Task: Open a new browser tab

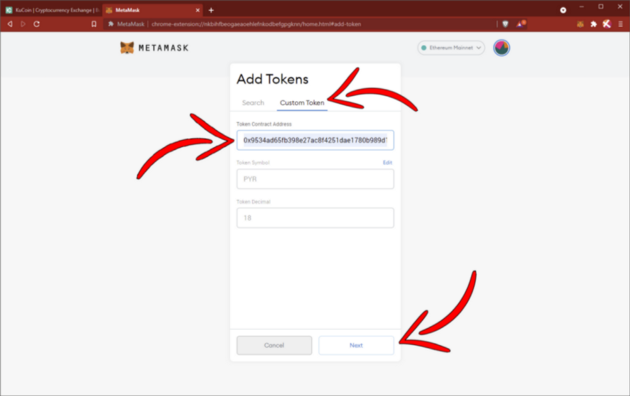Action: click(x=211, y=10)
